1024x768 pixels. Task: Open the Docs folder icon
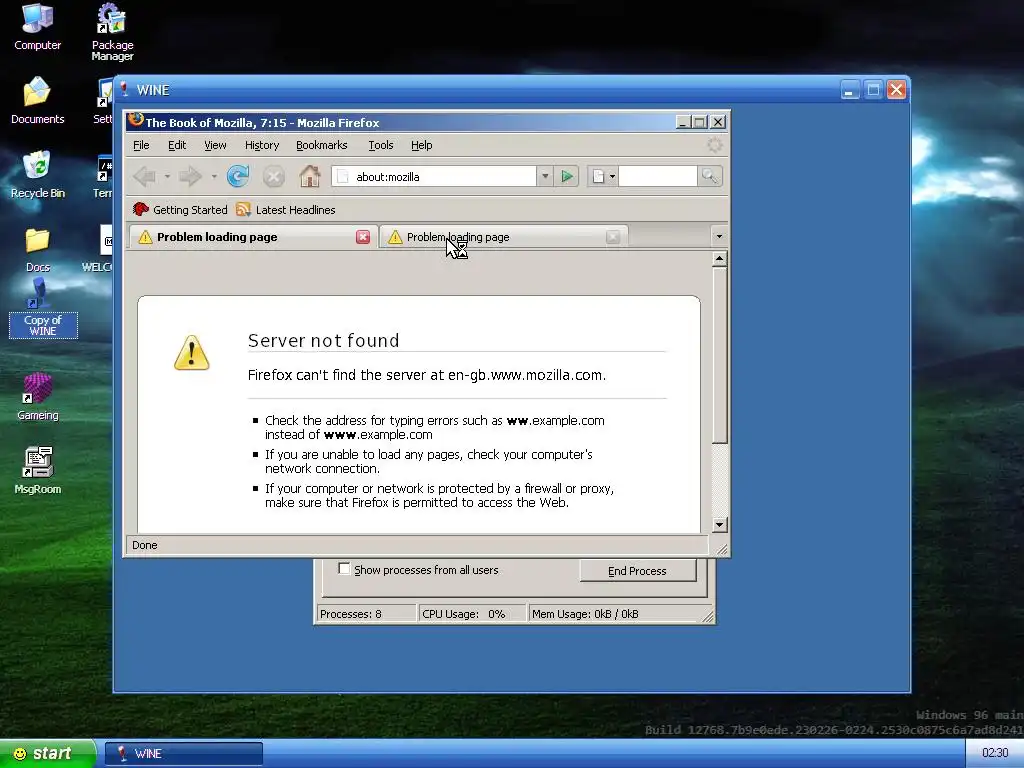(37, 250)
